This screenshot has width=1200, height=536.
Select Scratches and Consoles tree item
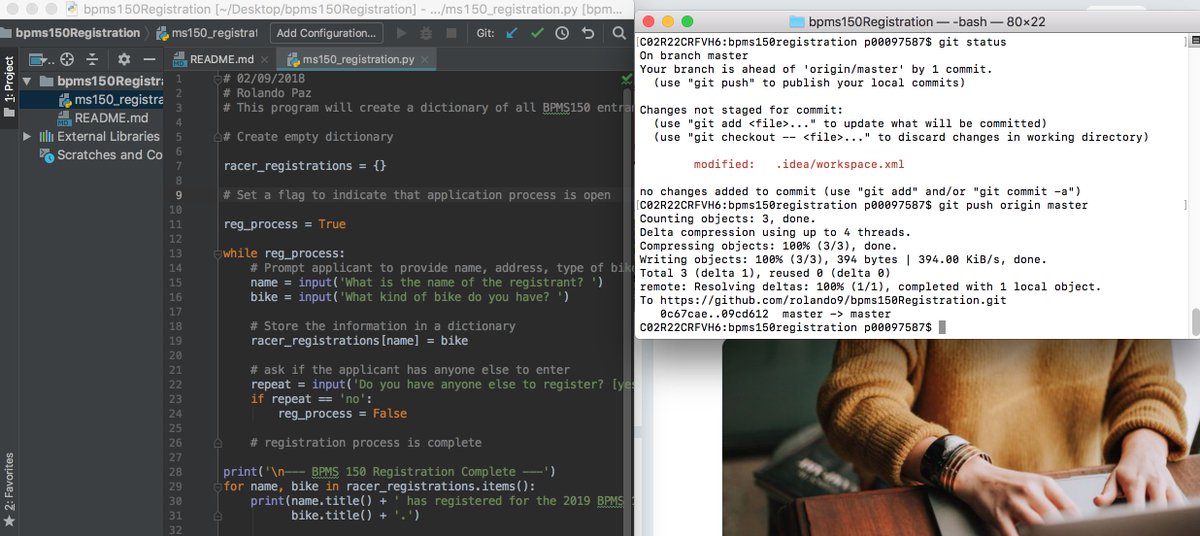[x=100, y=155]
